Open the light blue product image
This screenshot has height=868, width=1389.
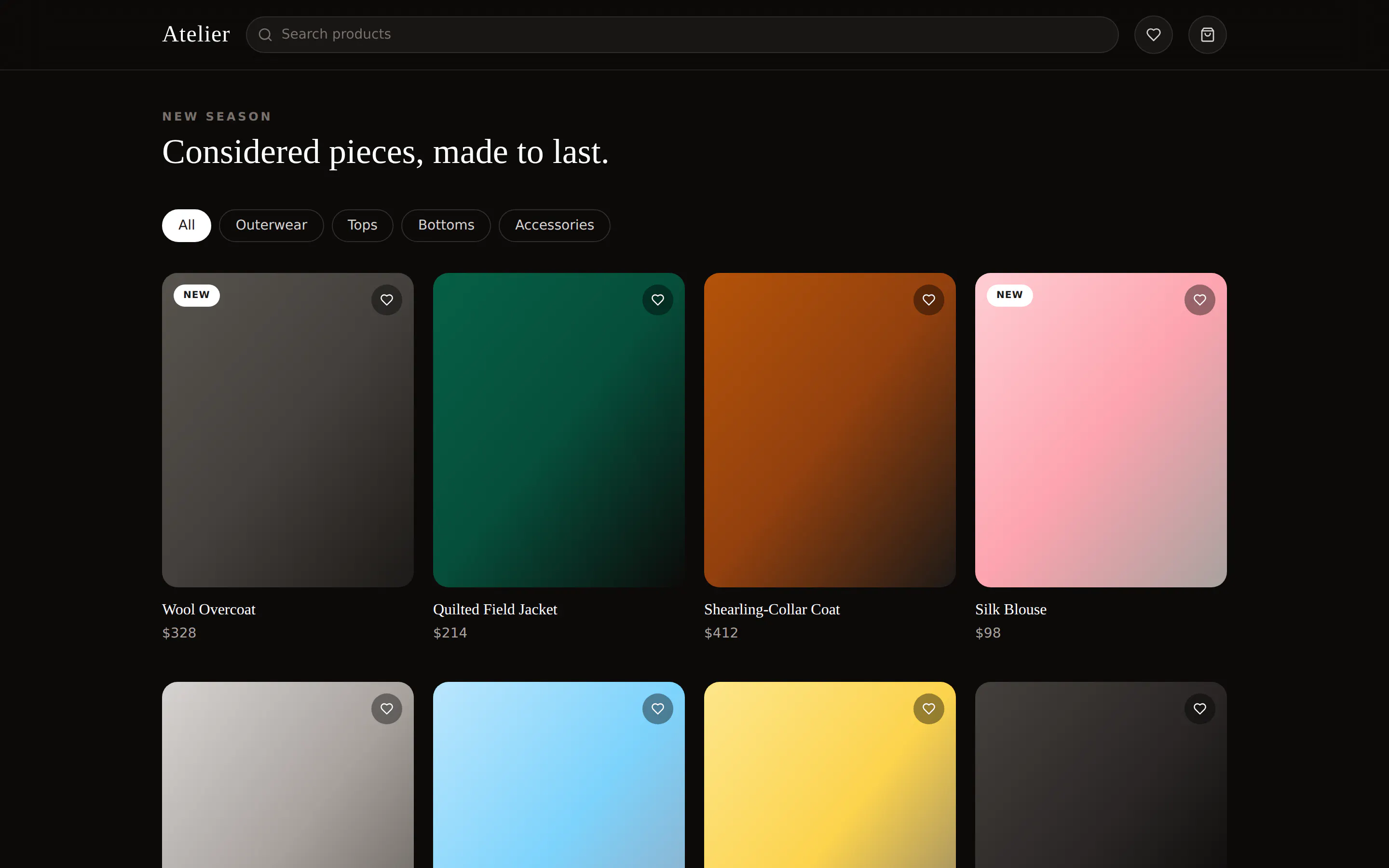(x=558, y=775)
